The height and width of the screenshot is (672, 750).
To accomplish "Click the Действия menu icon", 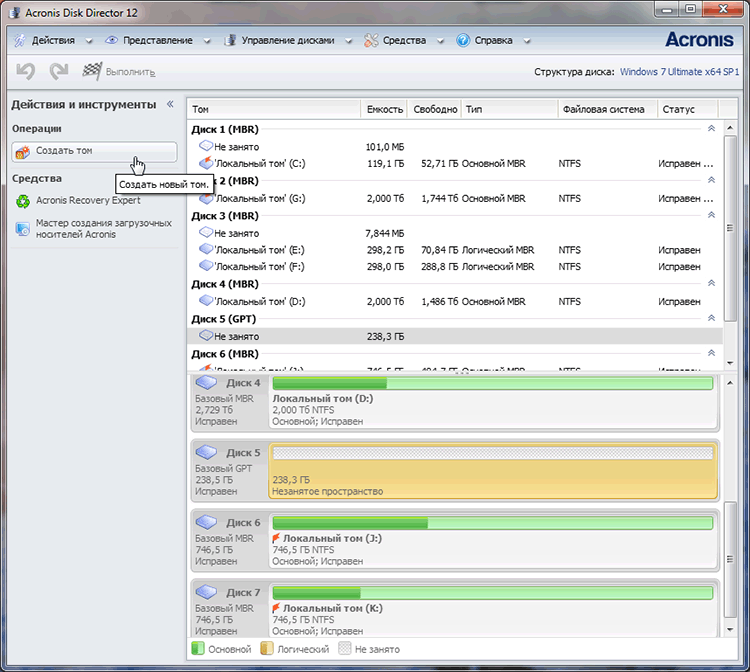I will click(x=20, y=41).
